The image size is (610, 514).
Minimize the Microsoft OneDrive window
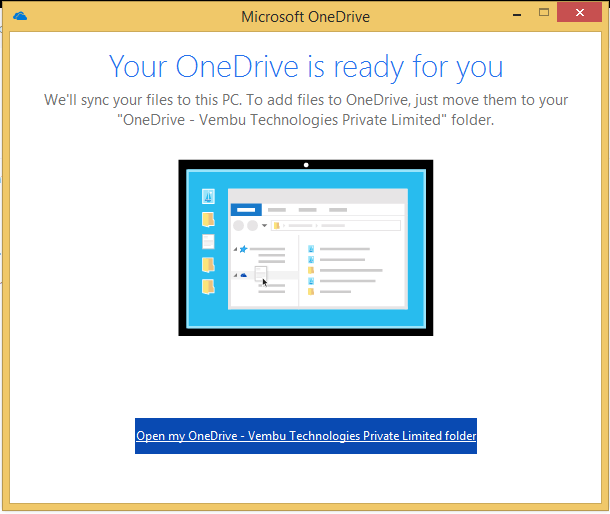click(x=517, y=14)
